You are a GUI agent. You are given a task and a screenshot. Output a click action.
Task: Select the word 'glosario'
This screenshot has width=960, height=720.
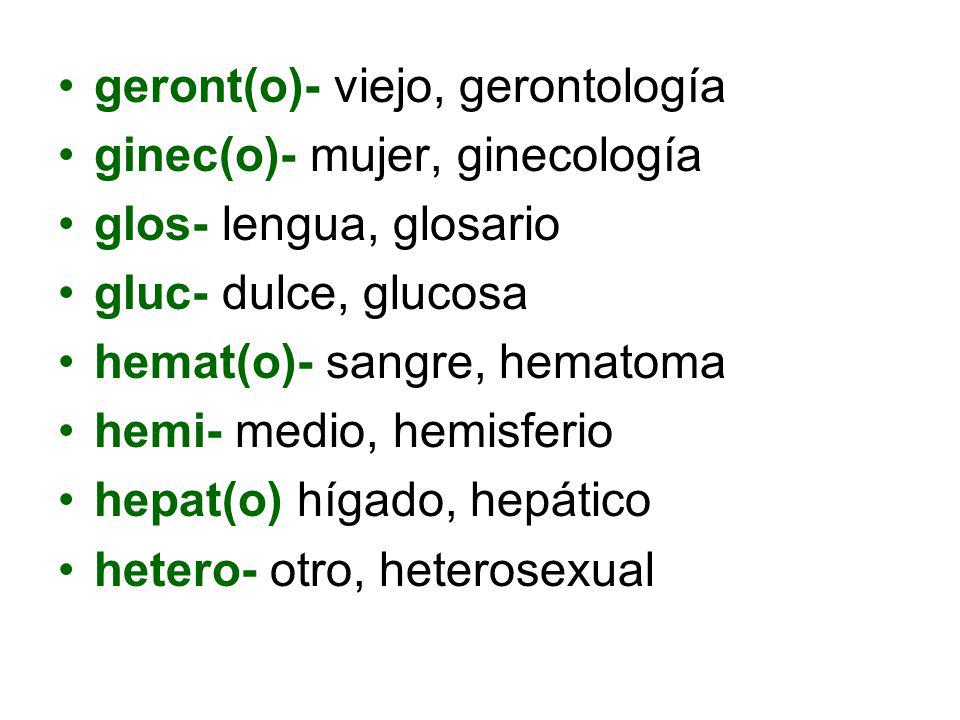click(x=476, y=226)
